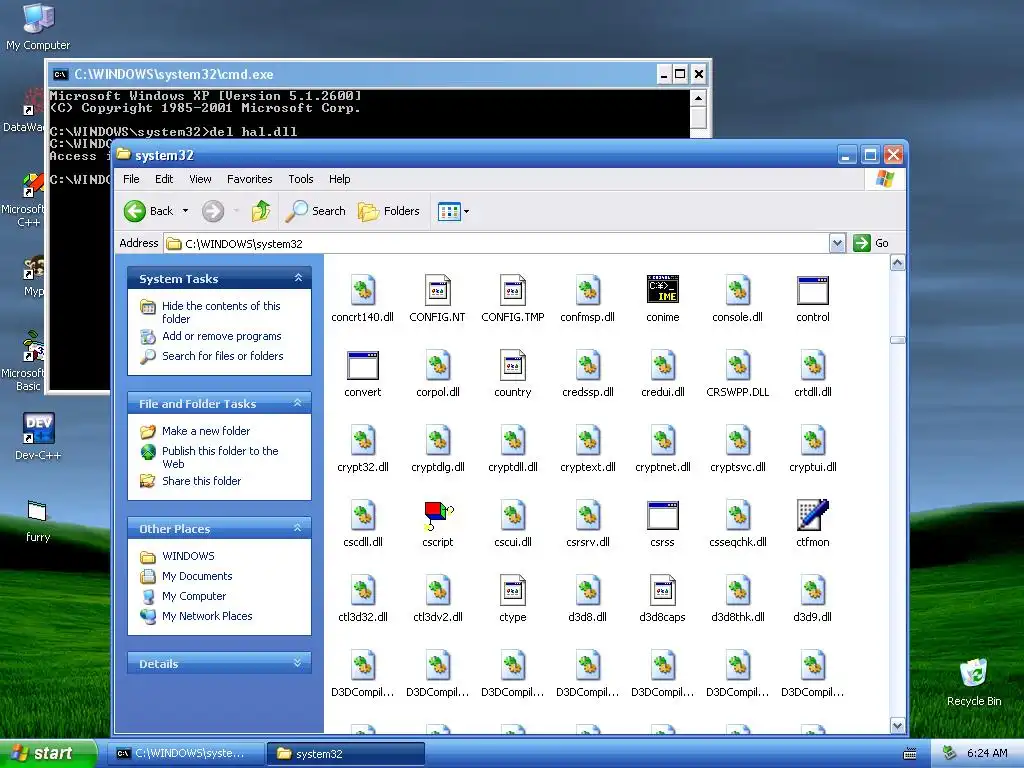Click the Search toolbar button
This screenshot has width=1024, height=768.
point(315,211)
